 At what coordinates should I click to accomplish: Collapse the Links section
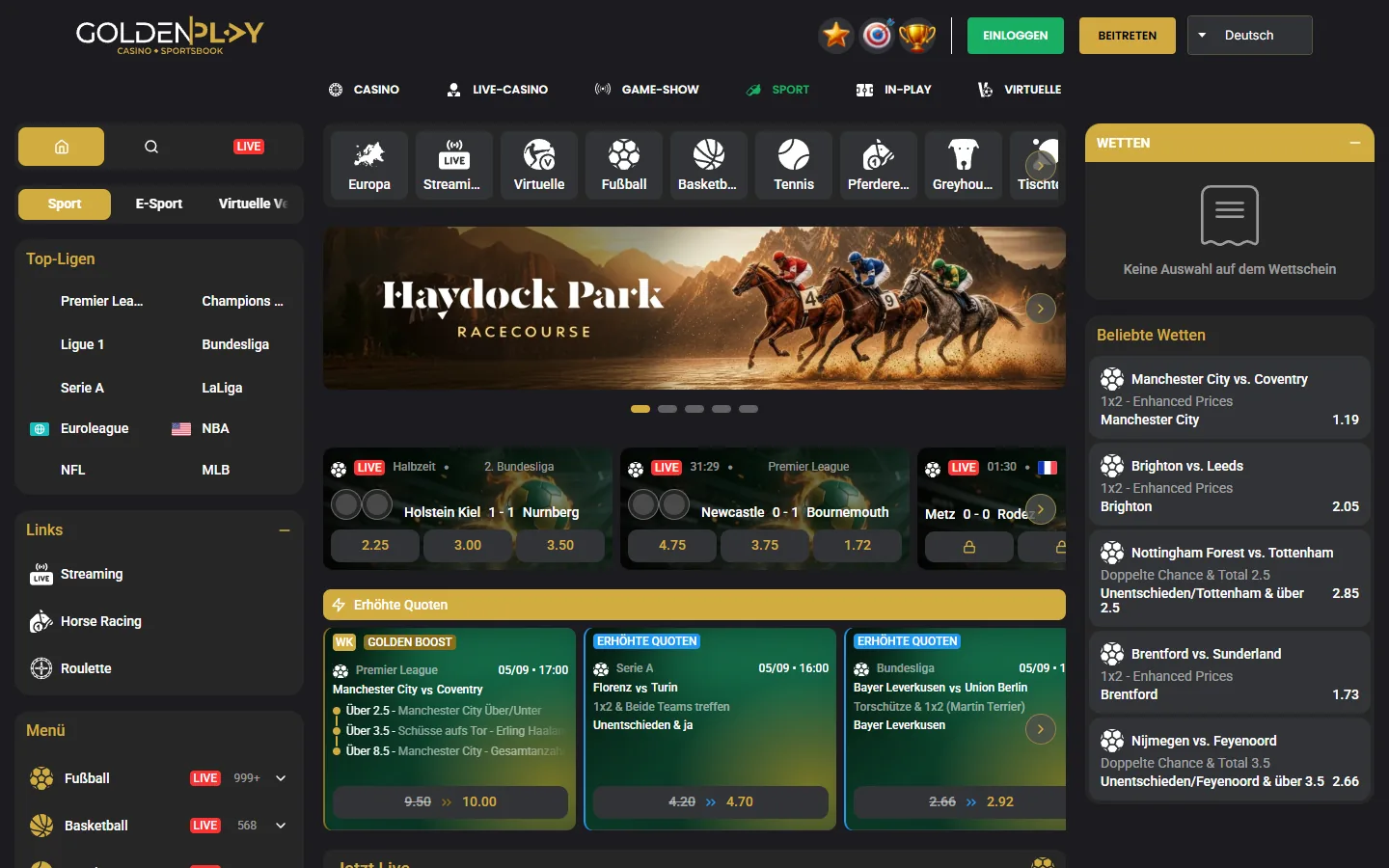[285, 530]
